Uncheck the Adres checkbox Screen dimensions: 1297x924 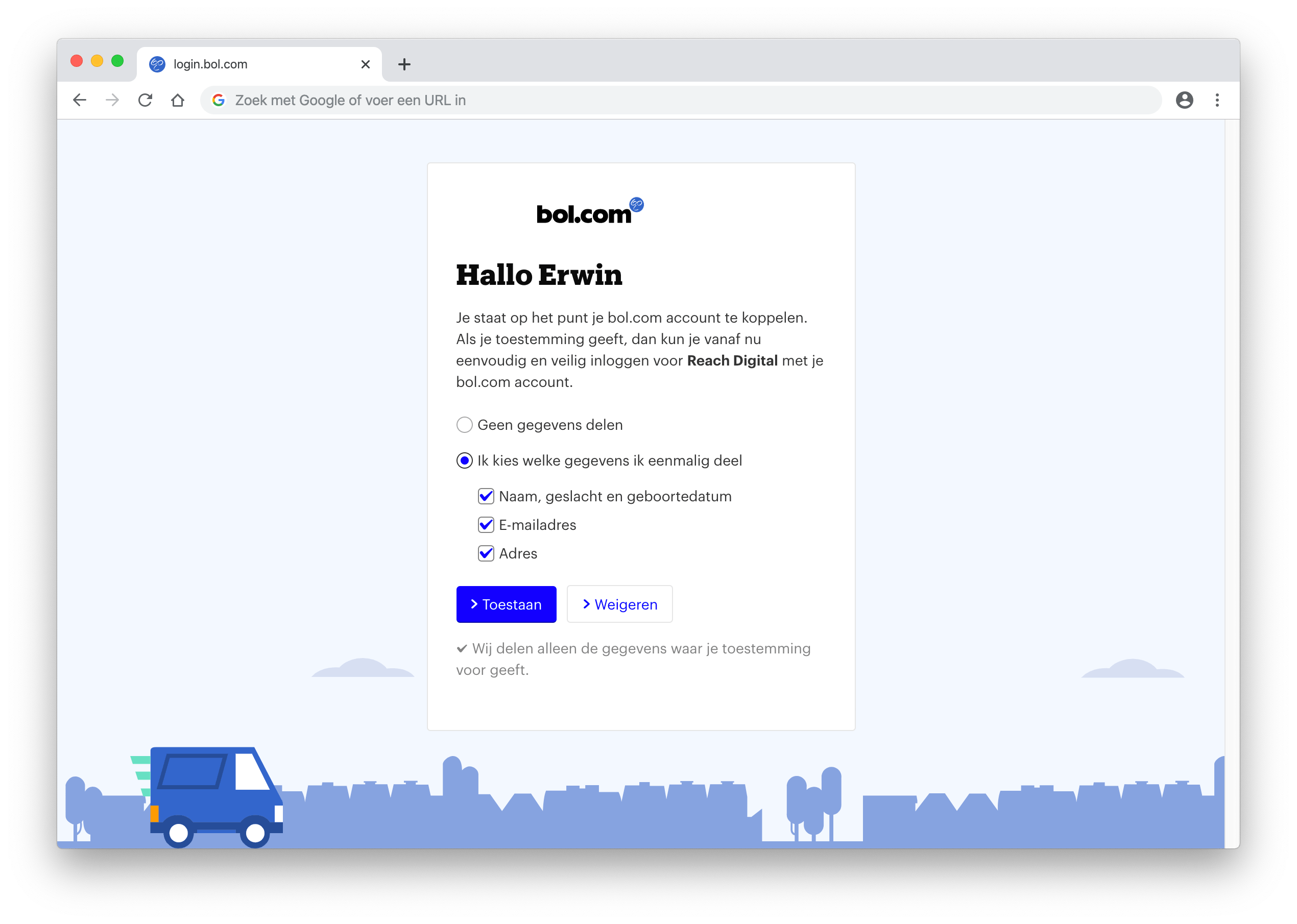point(486,553)
